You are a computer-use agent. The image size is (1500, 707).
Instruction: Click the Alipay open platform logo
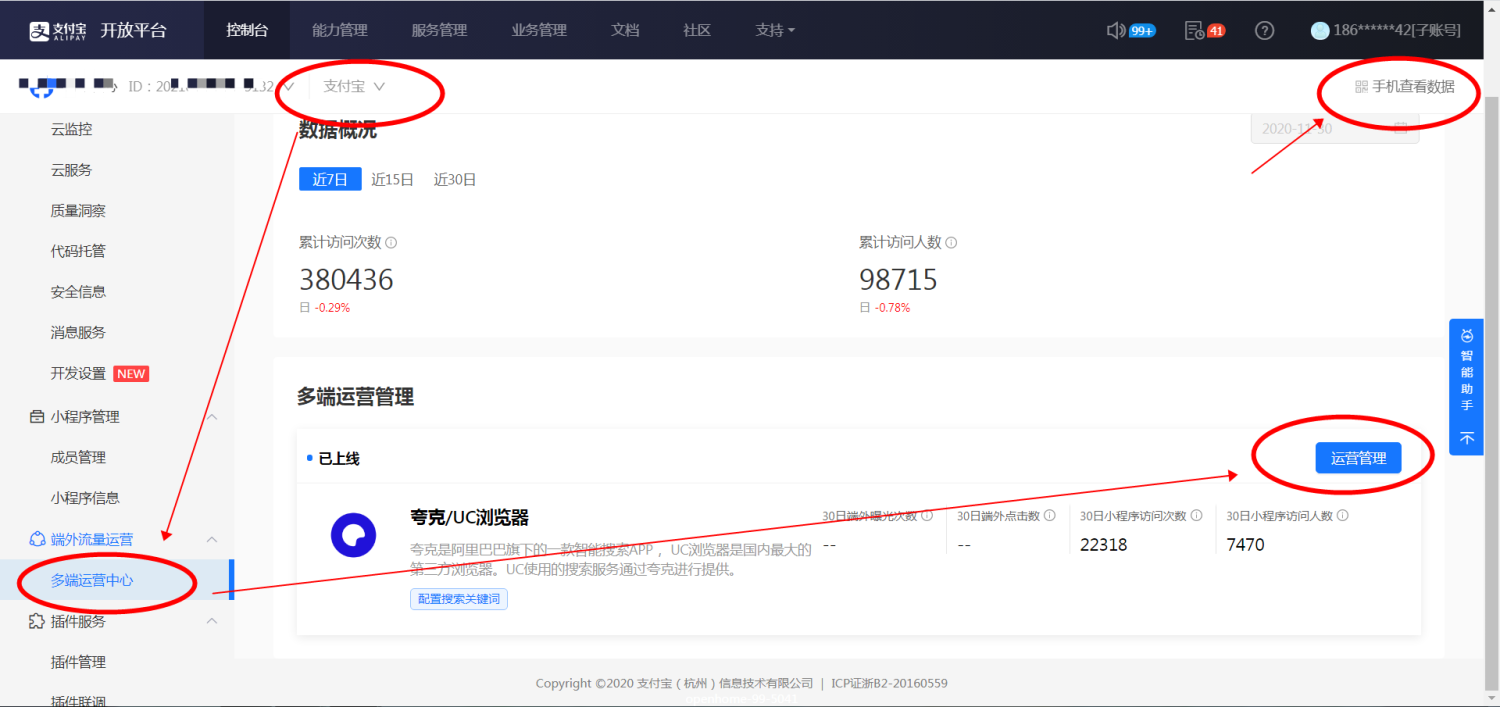[x=97, y=30]
